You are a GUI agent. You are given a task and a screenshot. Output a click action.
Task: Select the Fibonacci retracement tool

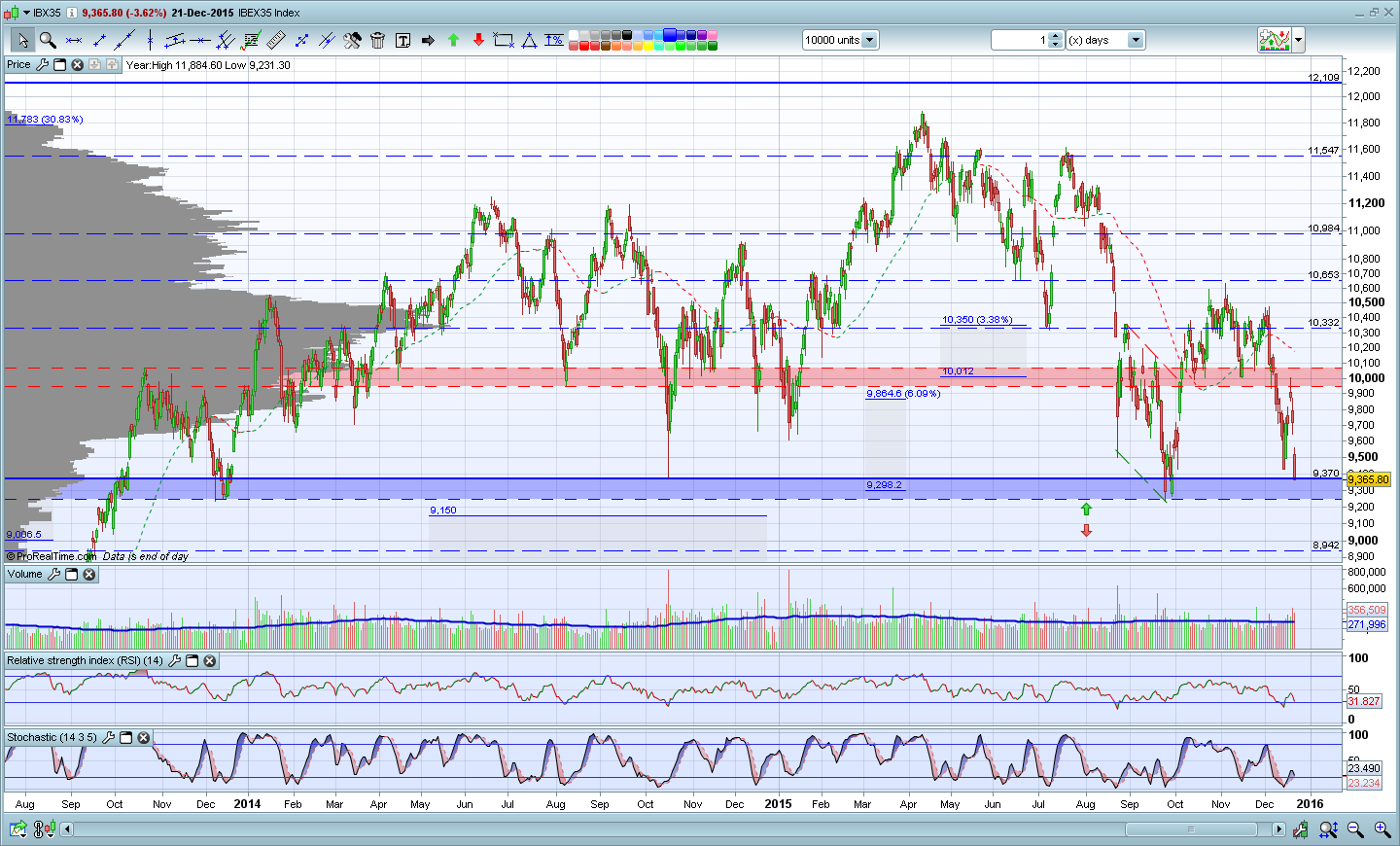251,40
